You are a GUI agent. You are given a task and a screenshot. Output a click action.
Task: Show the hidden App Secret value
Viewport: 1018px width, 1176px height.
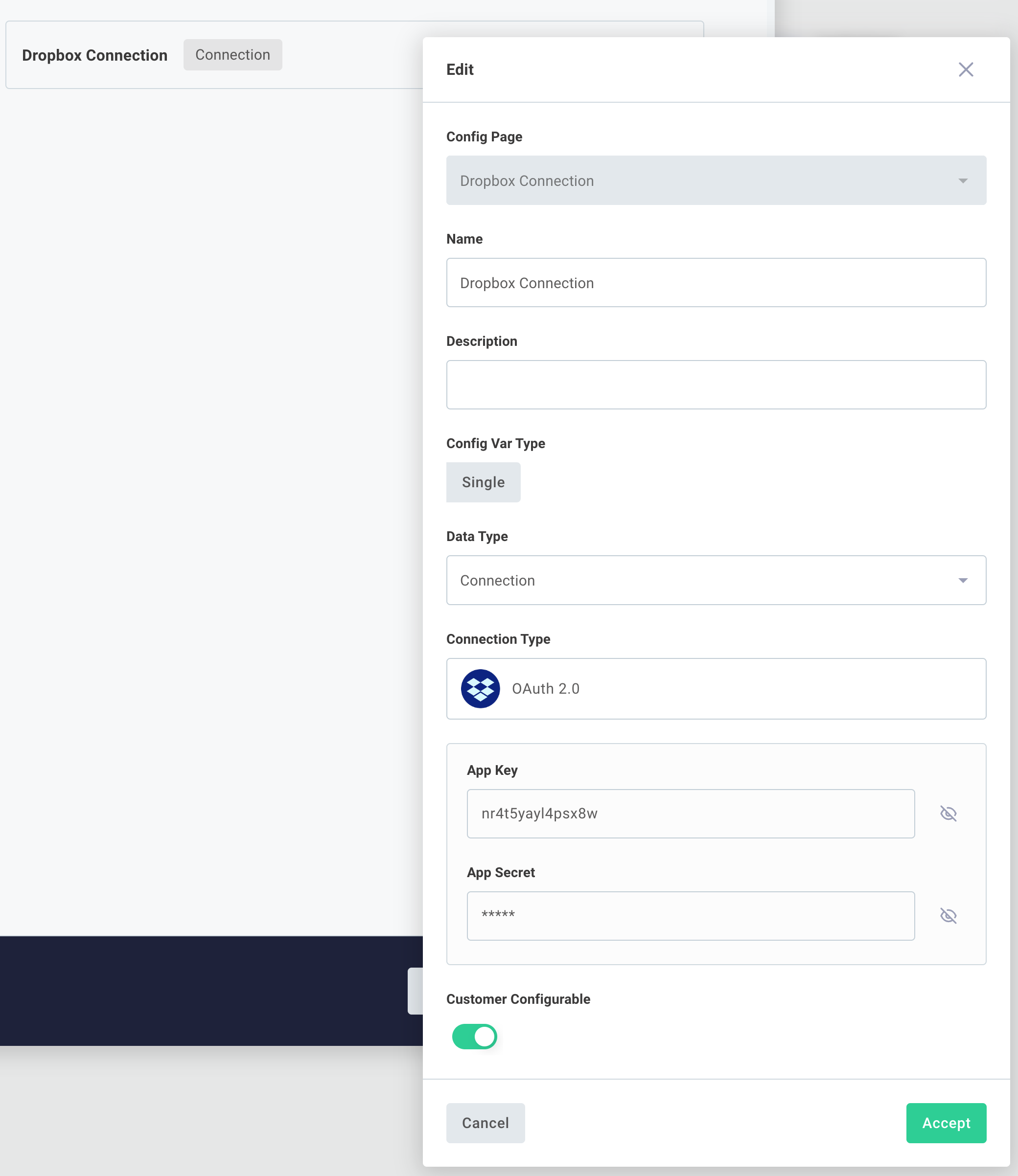click(949, 915)
